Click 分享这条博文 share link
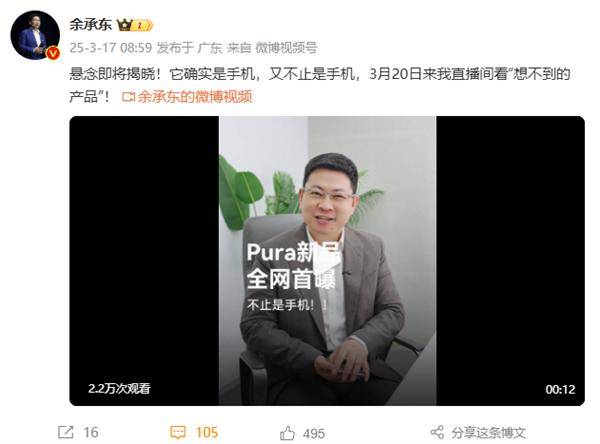600x444 pixels. 488,433
